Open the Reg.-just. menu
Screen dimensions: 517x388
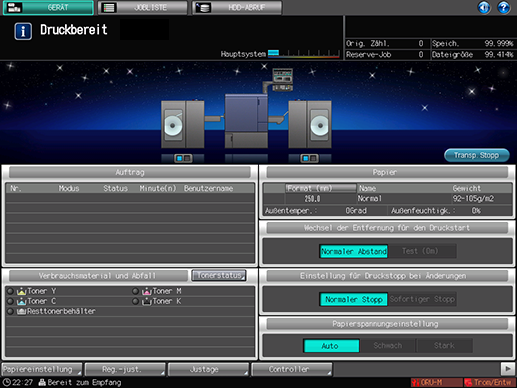click(125, 369)
